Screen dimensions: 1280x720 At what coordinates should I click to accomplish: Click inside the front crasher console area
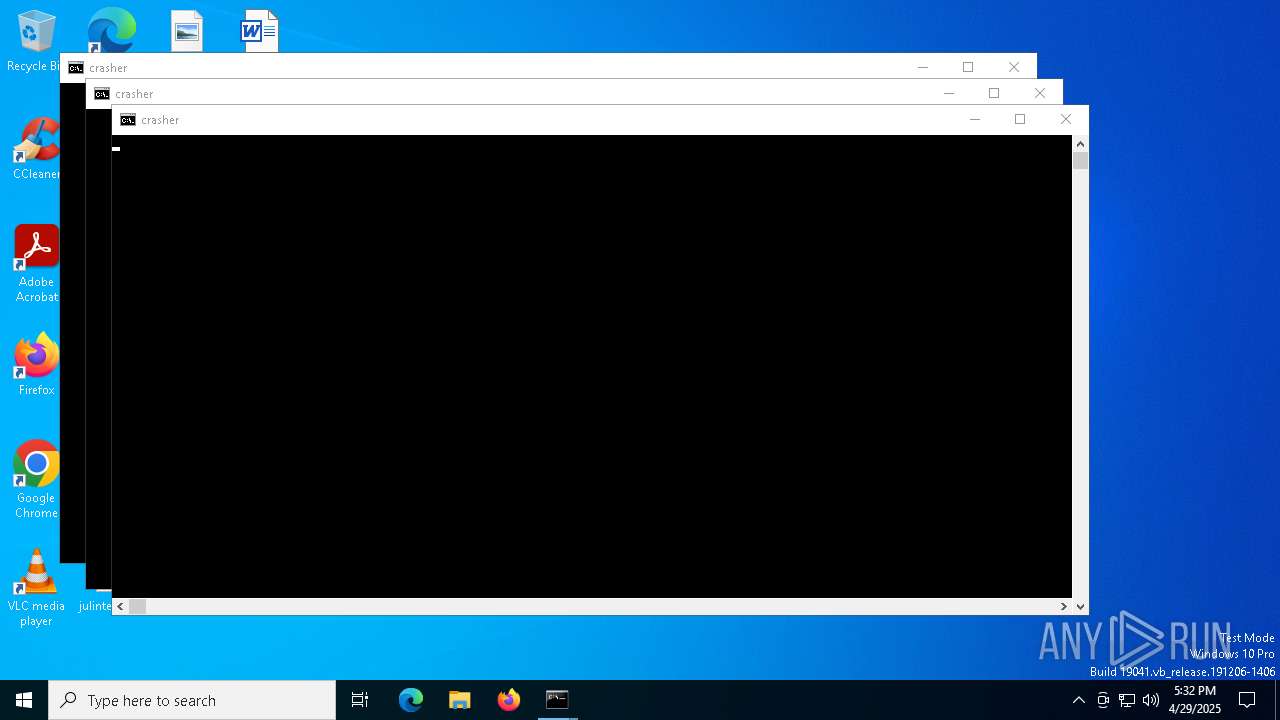(x=592, y=366)
